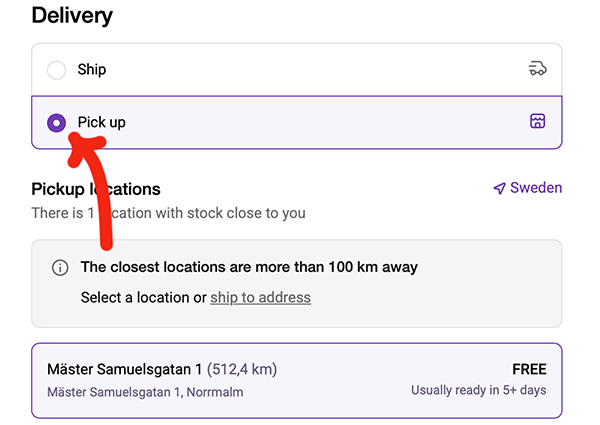Click the "Ship" option label
The image size is (600, 425).
tap(92, 70)
